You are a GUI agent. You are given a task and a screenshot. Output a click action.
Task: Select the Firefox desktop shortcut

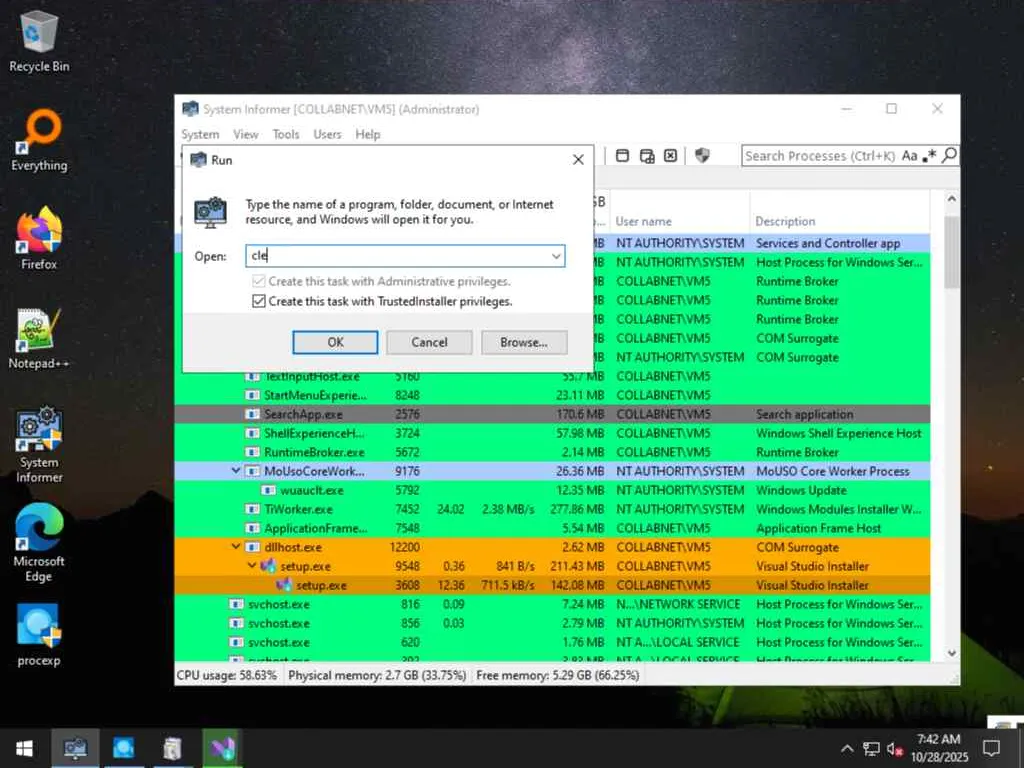tap(39, 238)
